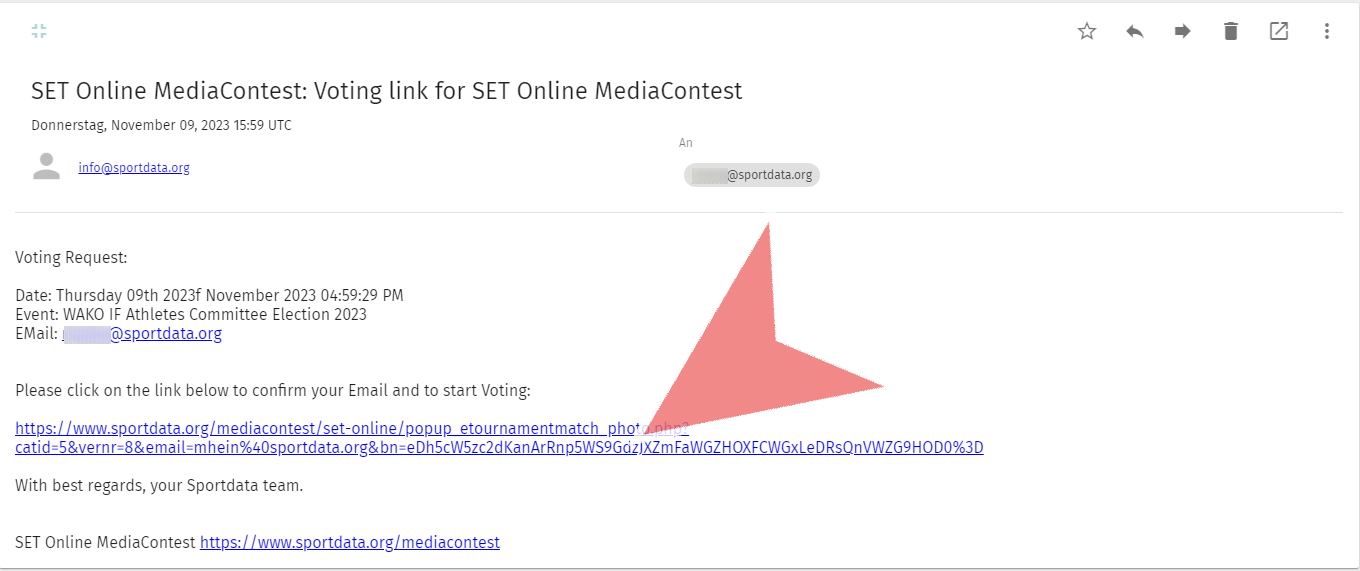Delete the email with the trash icon
The image size is (1360, 571).
click(x=1231, y=31)
